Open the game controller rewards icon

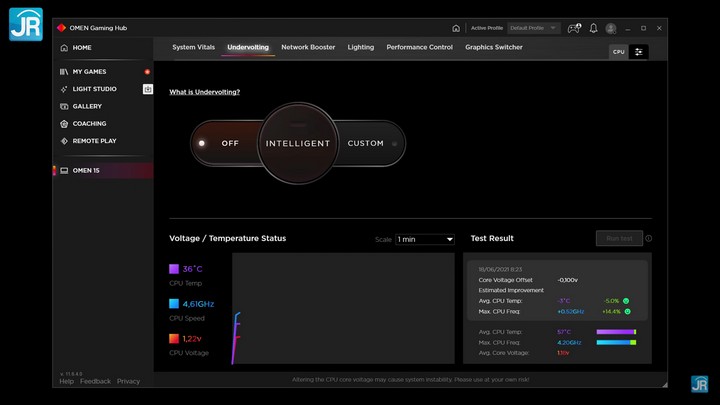click(574, 28)
